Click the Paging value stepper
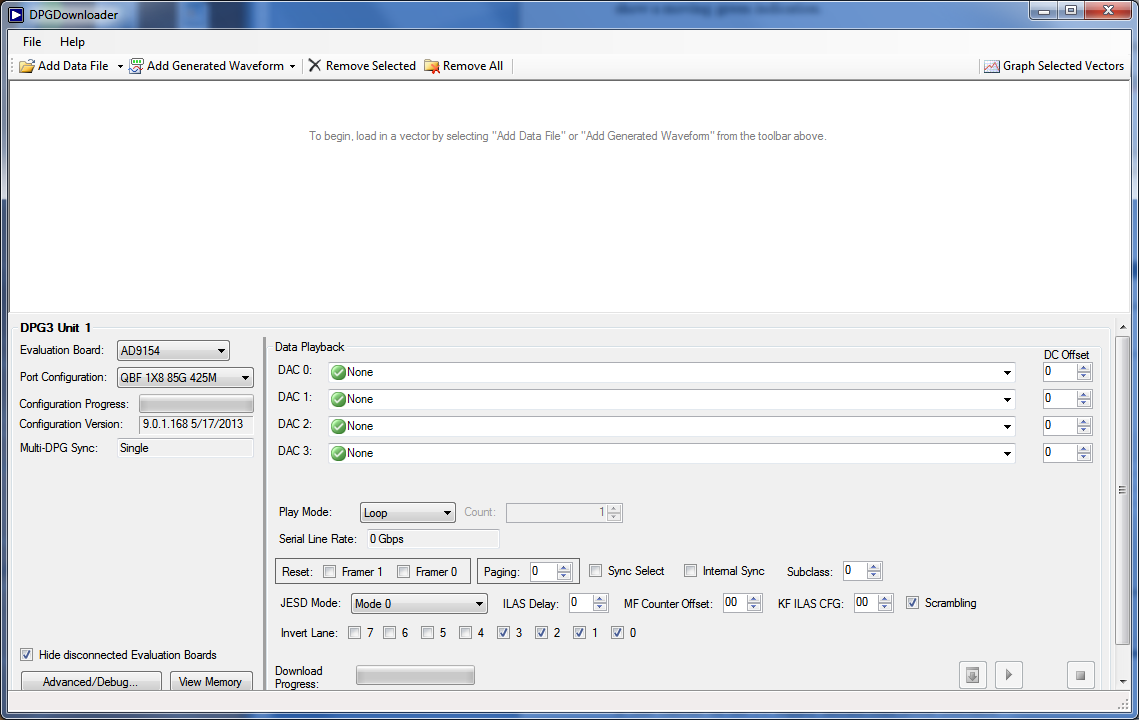This screenshot has width=1139, height=720. [564, 572]
